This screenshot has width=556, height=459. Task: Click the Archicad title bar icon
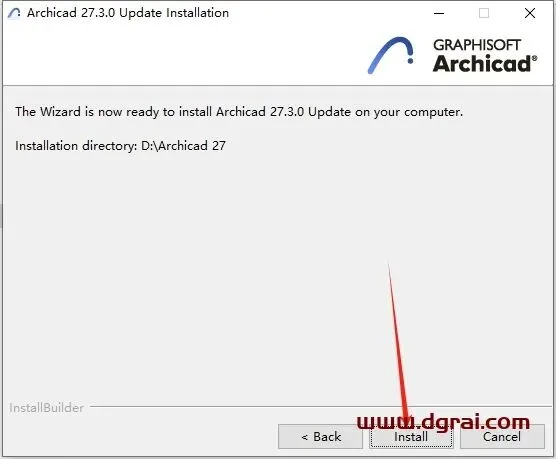(14, 13)
